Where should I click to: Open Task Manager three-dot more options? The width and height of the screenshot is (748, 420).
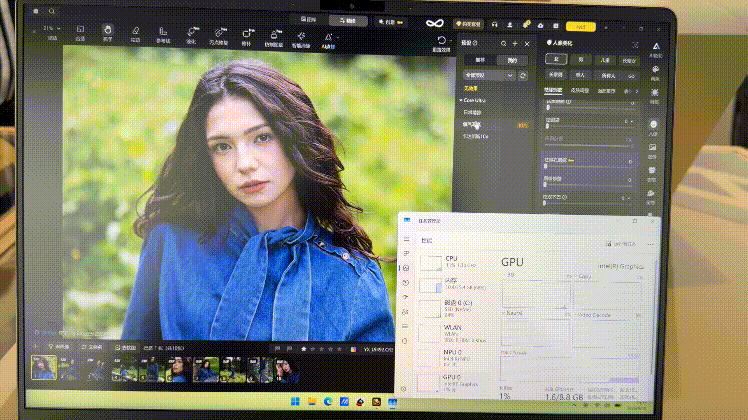[x=650, y=244]
